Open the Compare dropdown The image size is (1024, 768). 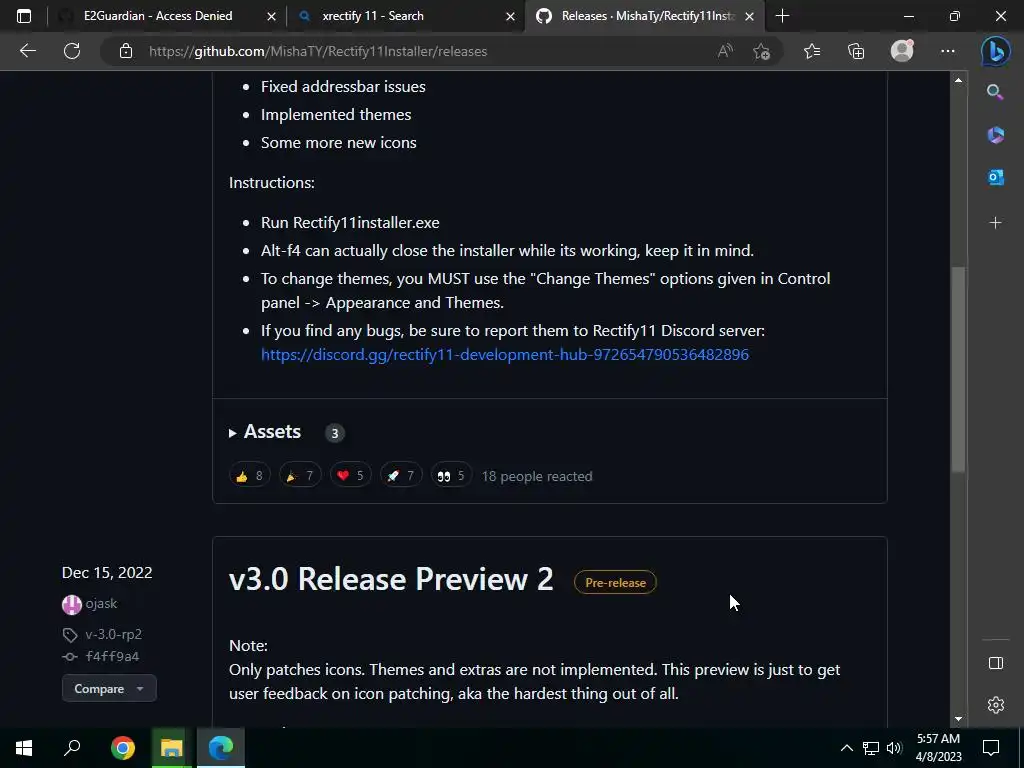pyautogui.click(x=109, y=688)
